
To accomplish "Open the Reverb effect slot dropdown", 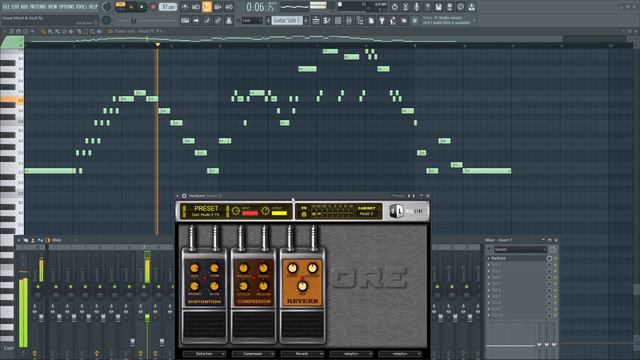I will click(302, 354).
